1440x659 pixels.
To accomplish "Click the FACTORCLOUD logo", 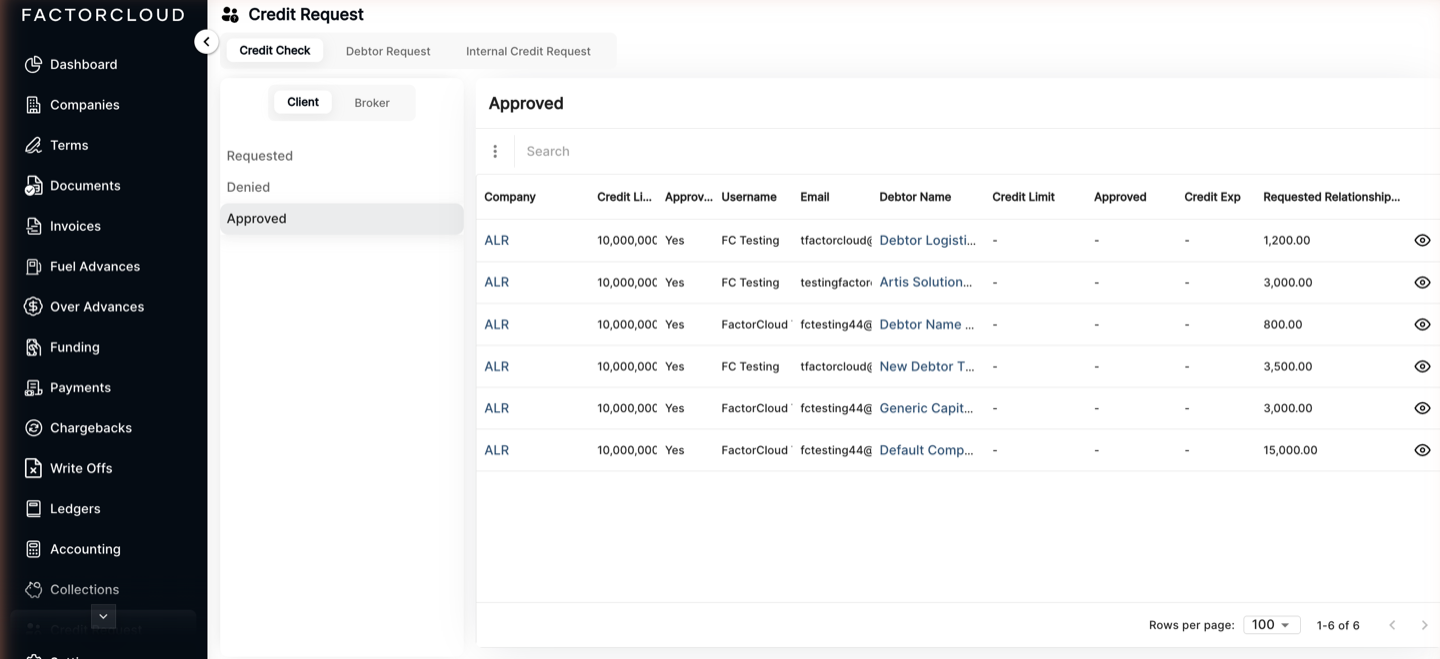I will [103, 15].
